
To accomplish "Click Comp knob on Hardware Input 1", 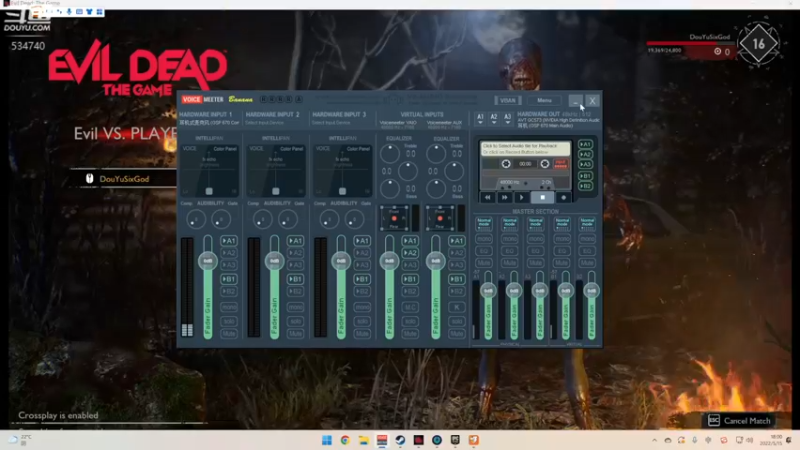I will tap(195, 219).
